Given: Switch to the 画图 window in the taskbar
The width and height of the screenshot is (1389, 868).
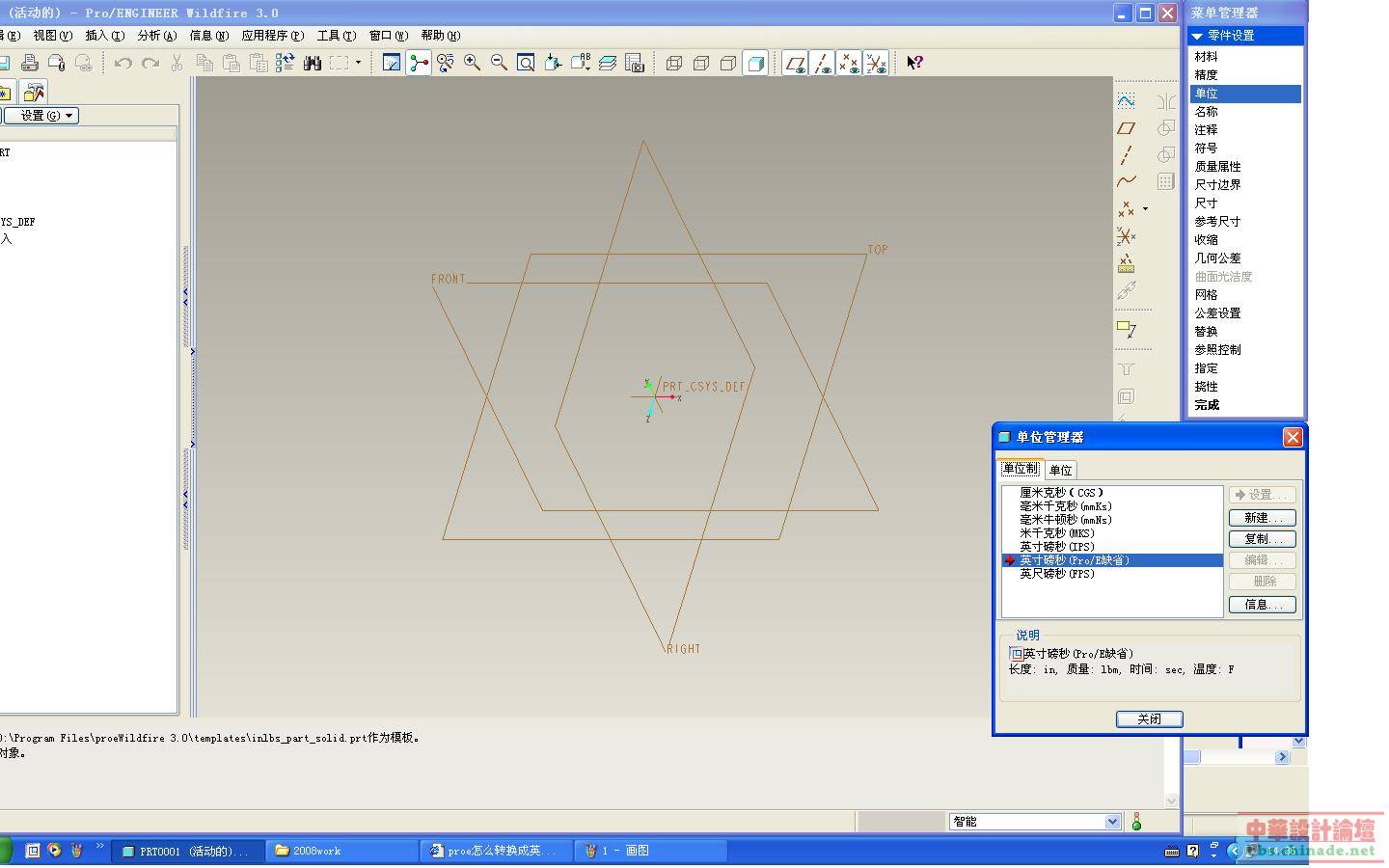Looking at the screenshot, I should tap(652, 851).
